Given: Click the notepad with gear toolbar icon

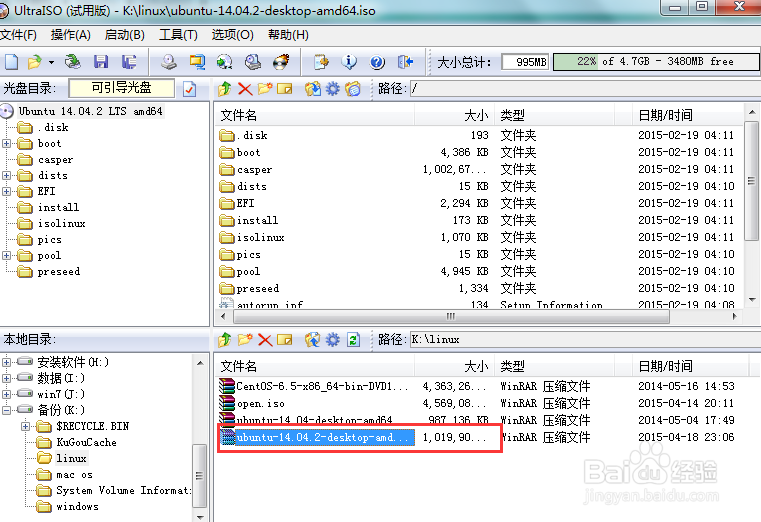Looking at the screenshot, I should 321,62.
